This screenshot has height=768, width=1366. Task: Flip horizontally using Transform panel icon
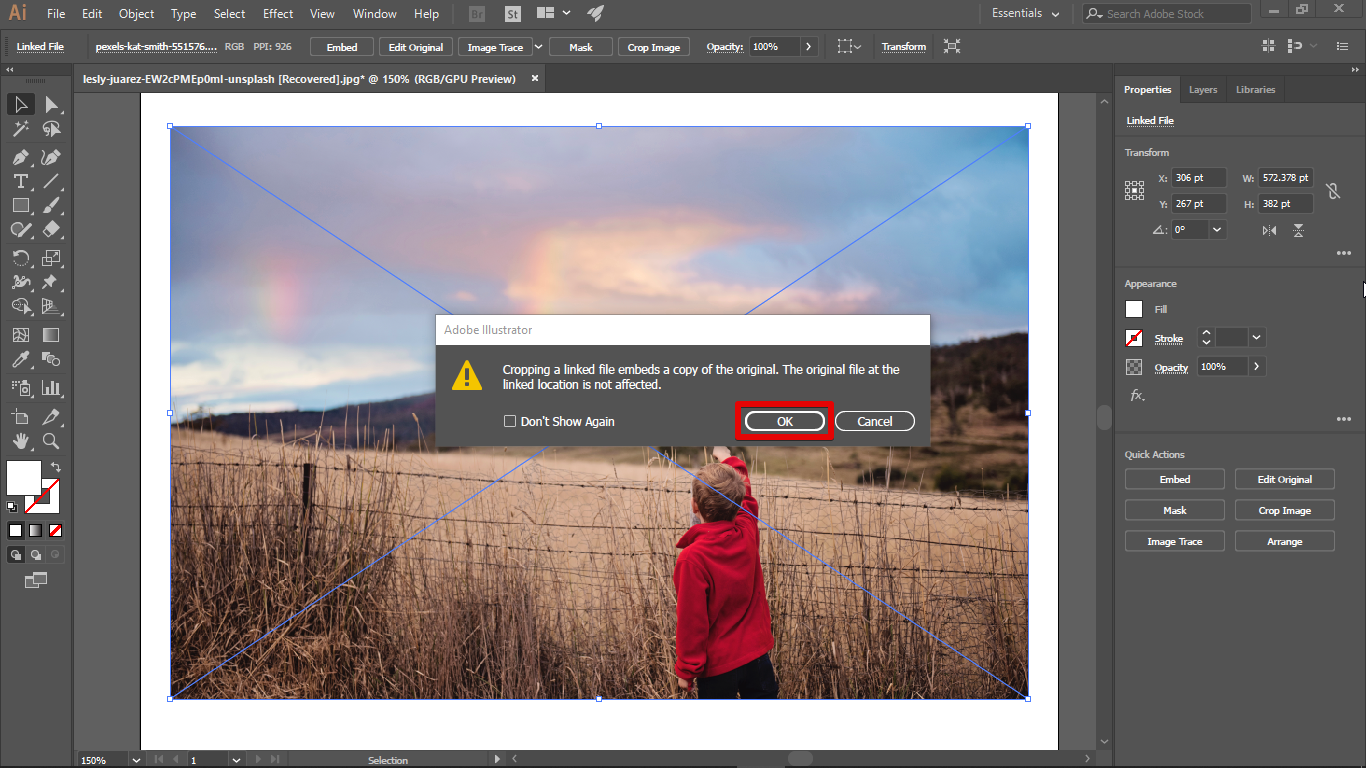point(1269,230)
